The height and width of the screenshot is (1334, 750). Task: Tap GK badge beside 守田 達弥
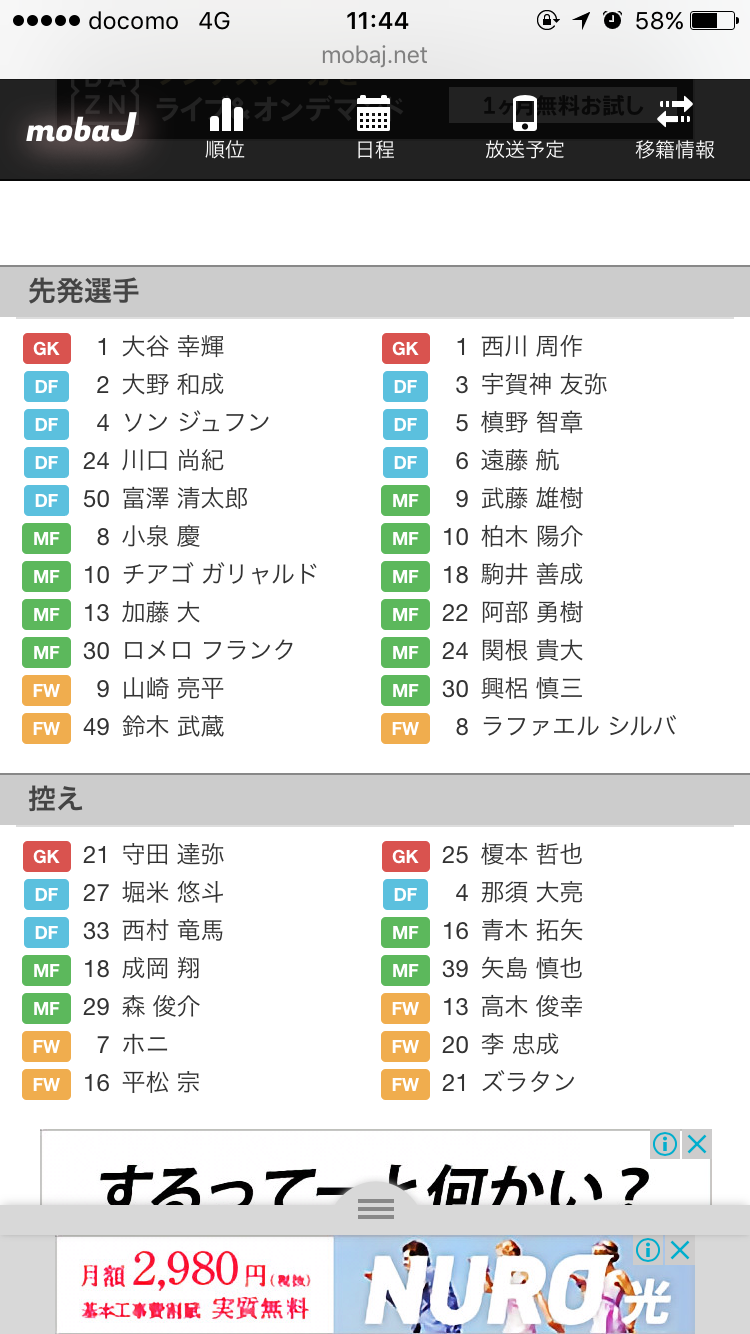click(x=47, y=856)
